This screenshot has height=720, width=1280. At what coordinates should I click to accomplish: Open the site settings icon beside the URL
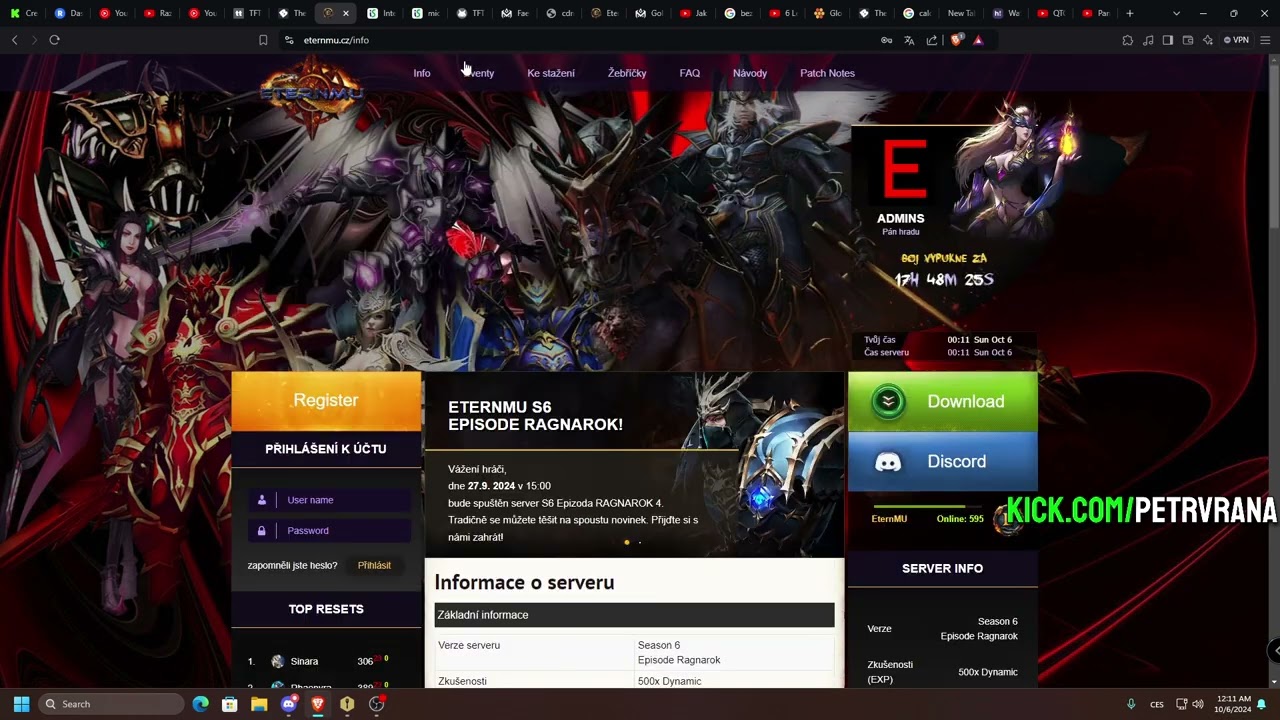(289, 40)
